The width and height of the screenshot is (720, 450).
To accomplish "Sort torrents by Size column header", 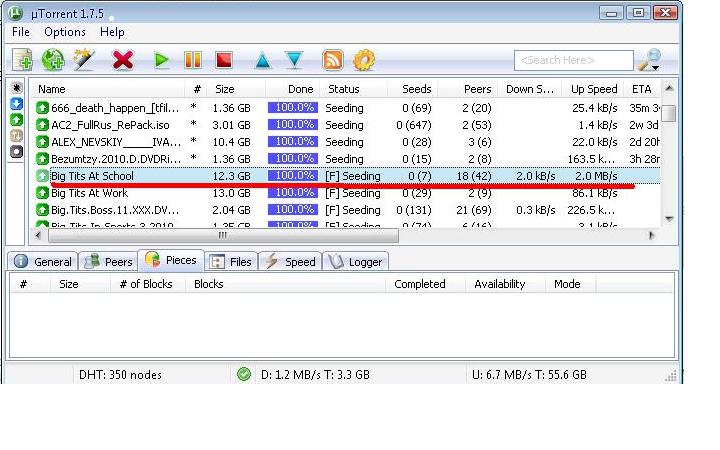I will pyautogui.click(x=225, y=89).
